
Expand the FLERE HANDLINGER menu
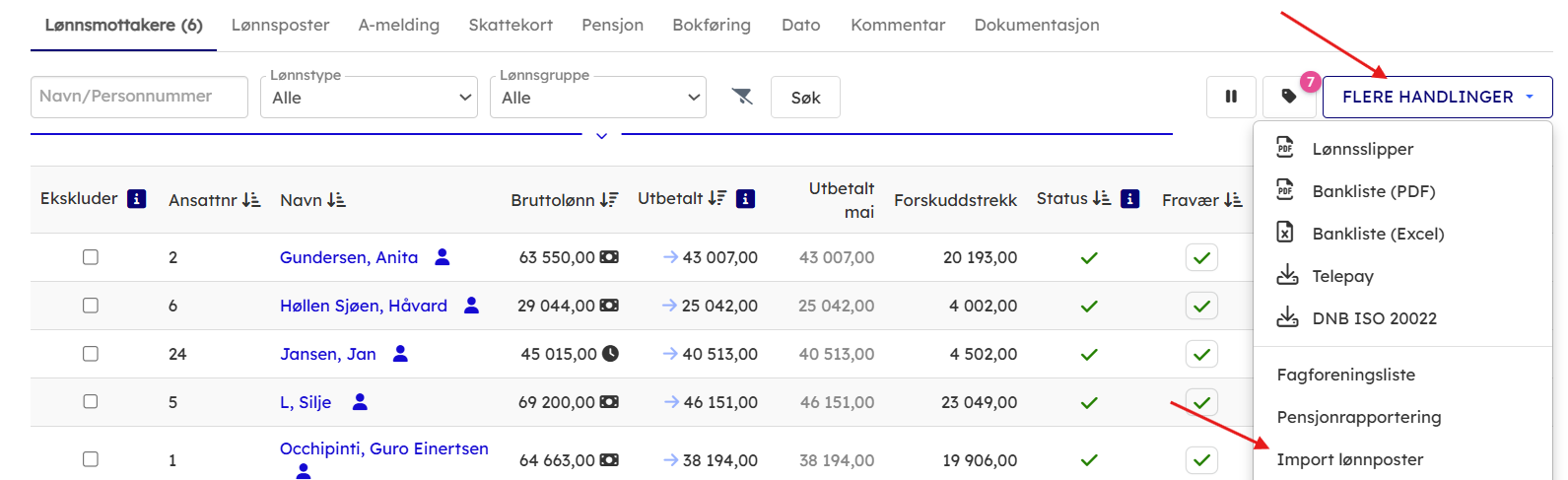[x=1437, y=97]
